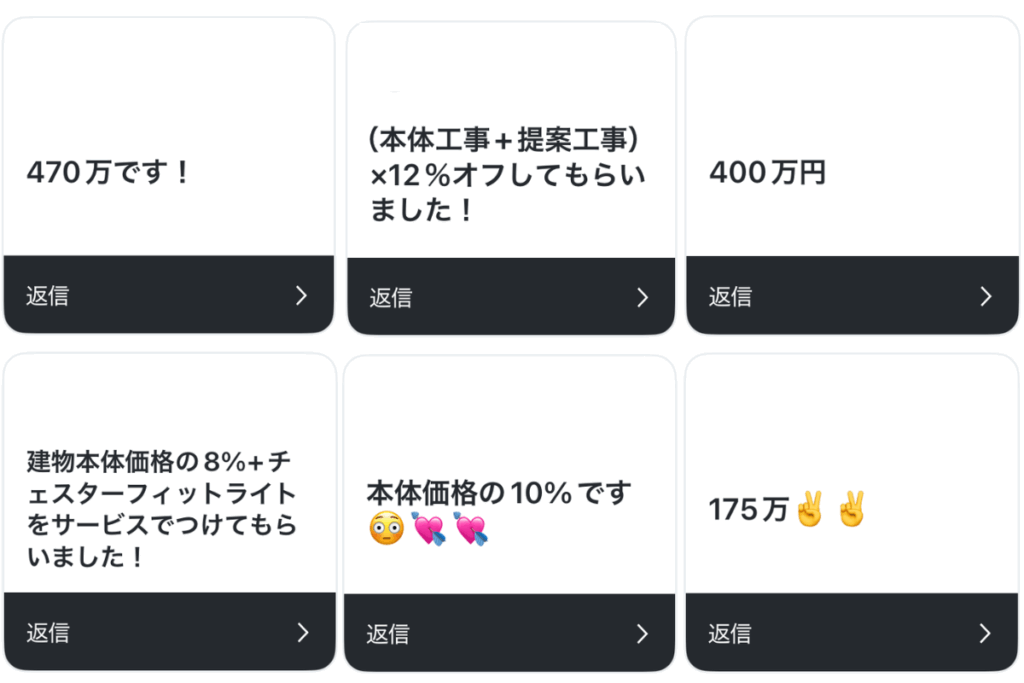This screenshot has width=1024, height=683.
Task: Click the second heart with arrow emoji
Action: [471, 529]
